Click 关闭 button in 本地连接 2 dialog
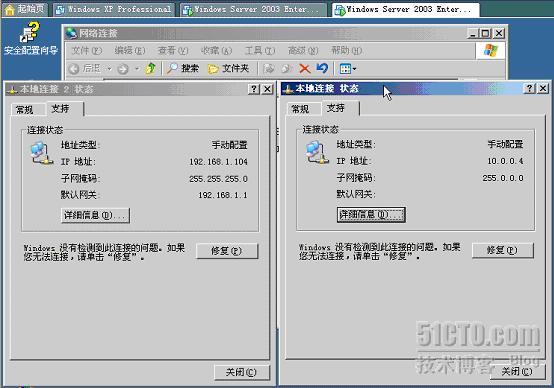This screenshot has width=554, height=388. pos(242,372)
